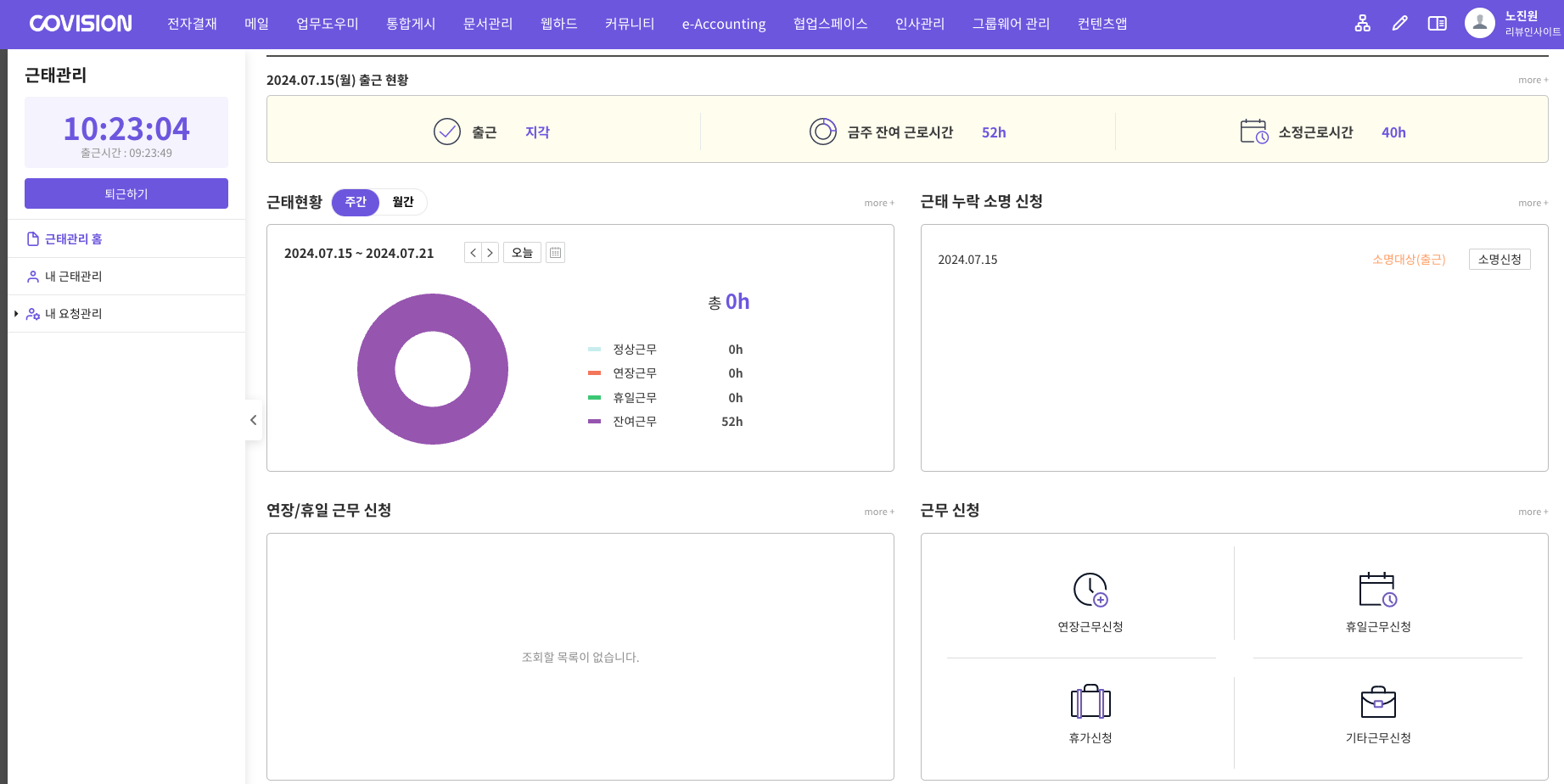Viewport: 1564px width, 784px height.
Task: Click the user profile avatar
Action: [x=1479, y=24]
